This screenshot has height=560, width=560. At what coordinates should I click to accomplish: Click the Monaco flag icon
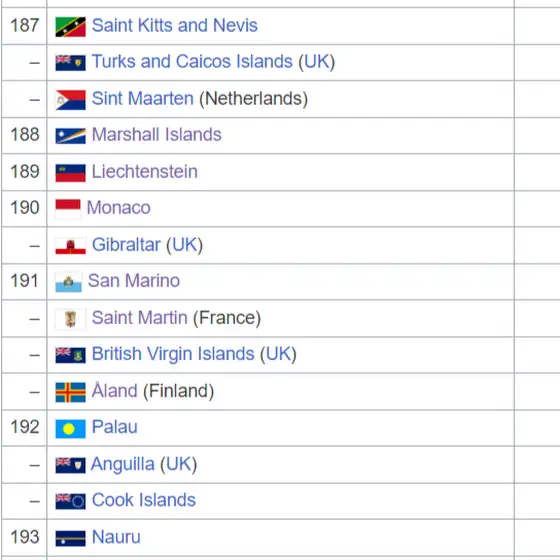point(68,209)
